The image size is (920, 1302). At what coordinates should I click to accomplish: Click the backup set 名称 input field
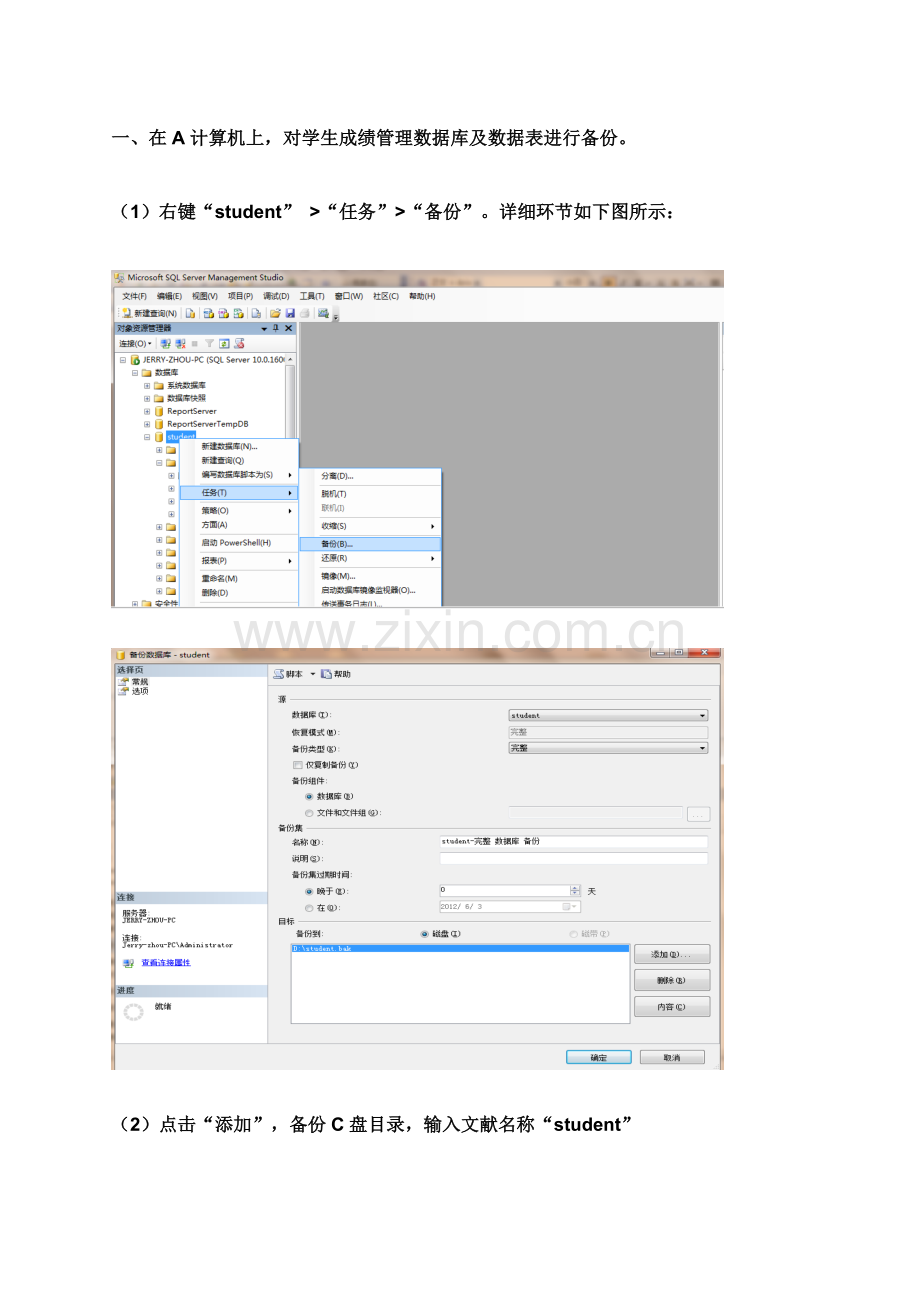coord(574,842)
